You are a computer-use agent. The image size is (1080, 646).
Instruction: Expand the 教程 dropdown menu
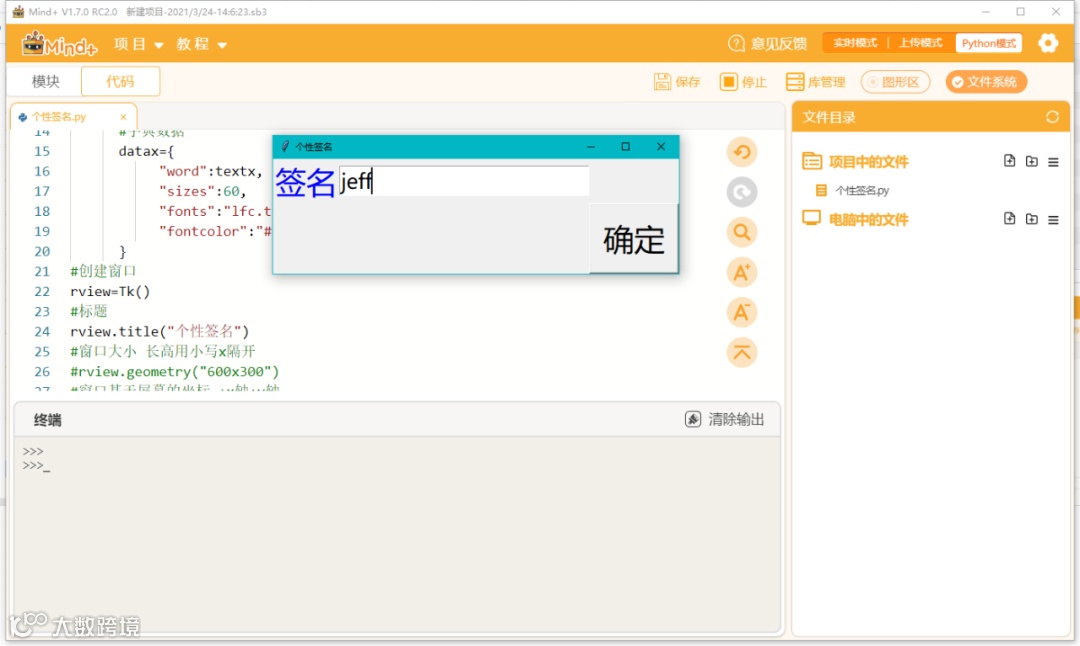201,44
